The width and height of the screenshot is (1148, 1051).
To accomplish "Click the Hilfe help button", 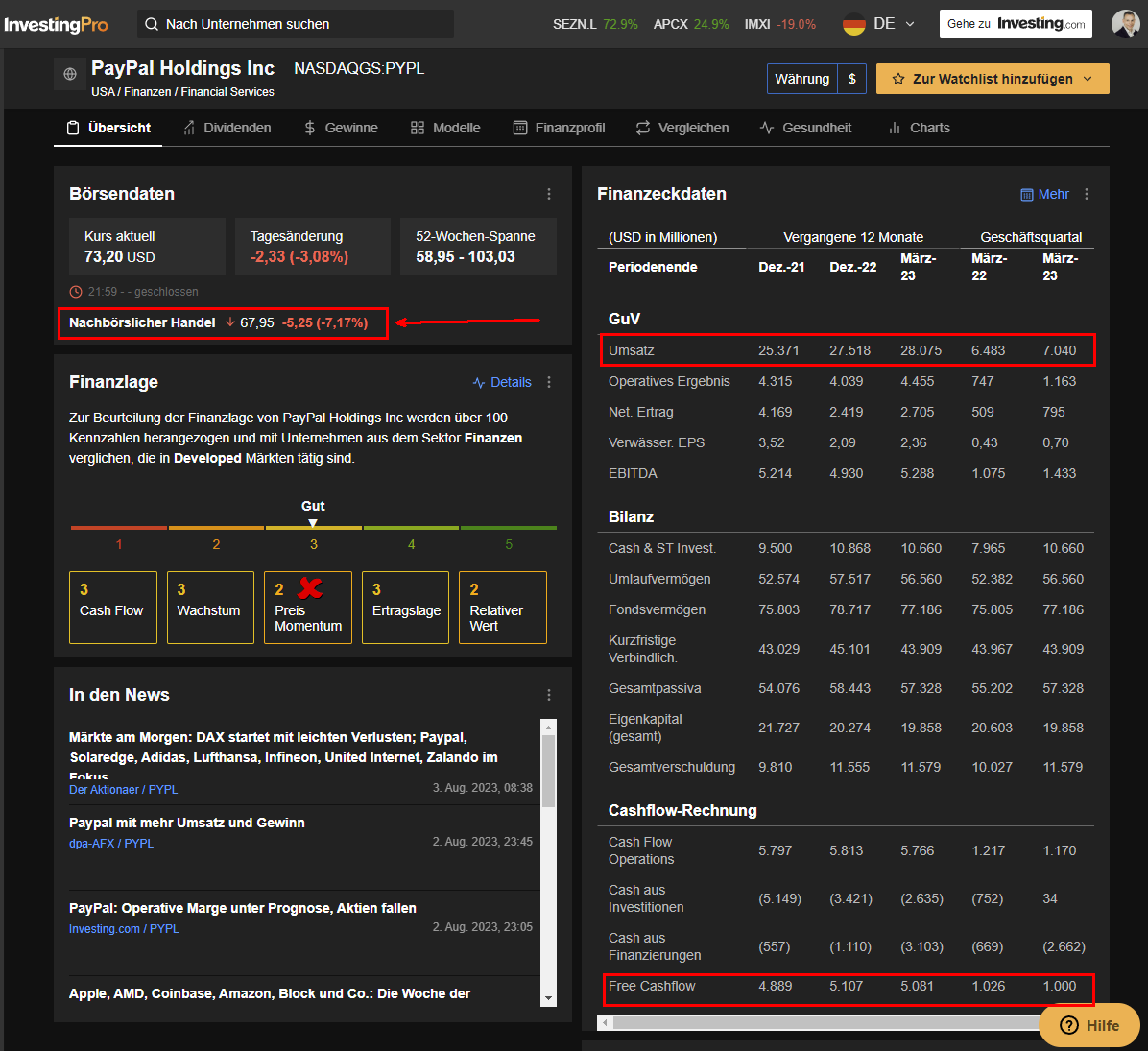I will 1089,1025.
